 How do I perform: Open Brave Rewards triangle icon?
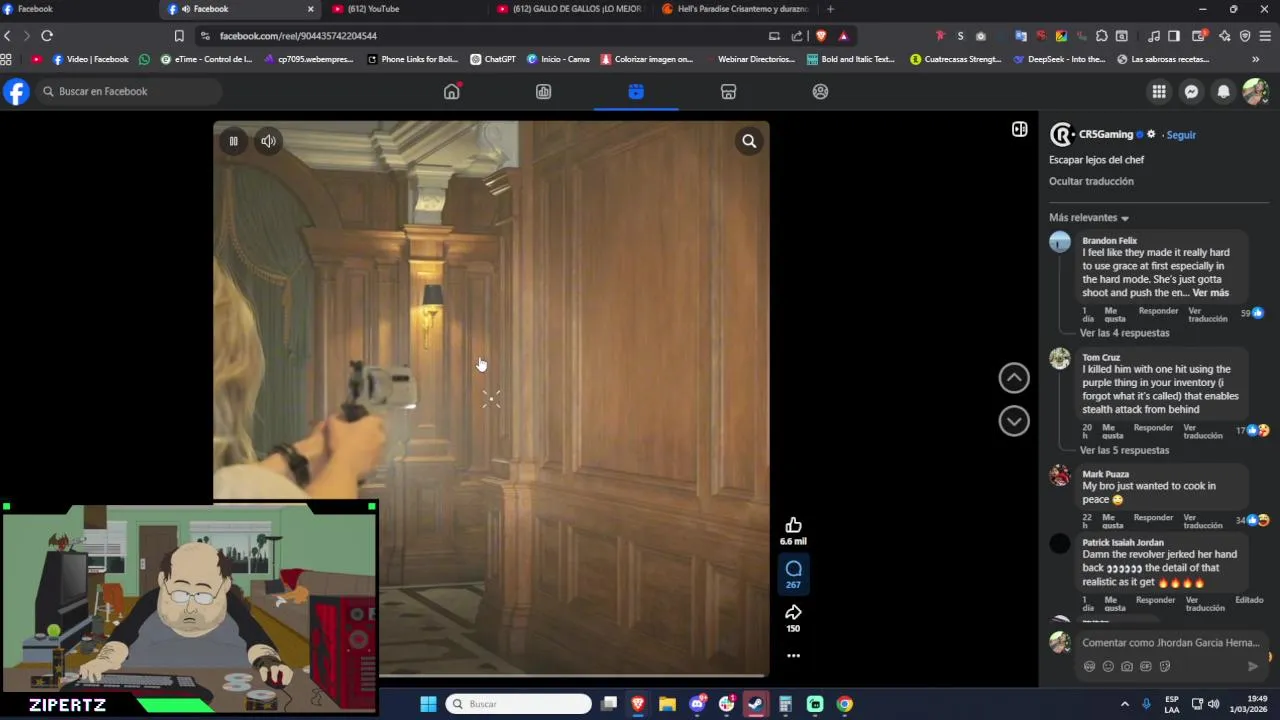843,36
